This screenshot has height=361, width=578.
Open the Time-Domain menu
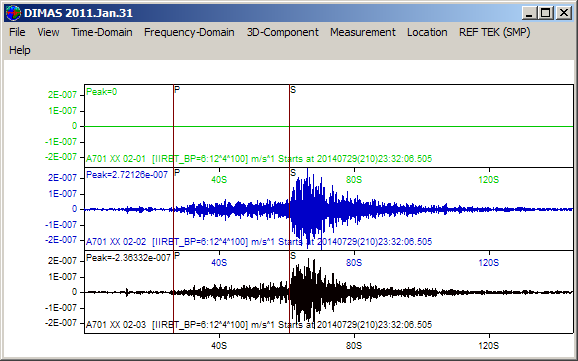coord(102,32)
